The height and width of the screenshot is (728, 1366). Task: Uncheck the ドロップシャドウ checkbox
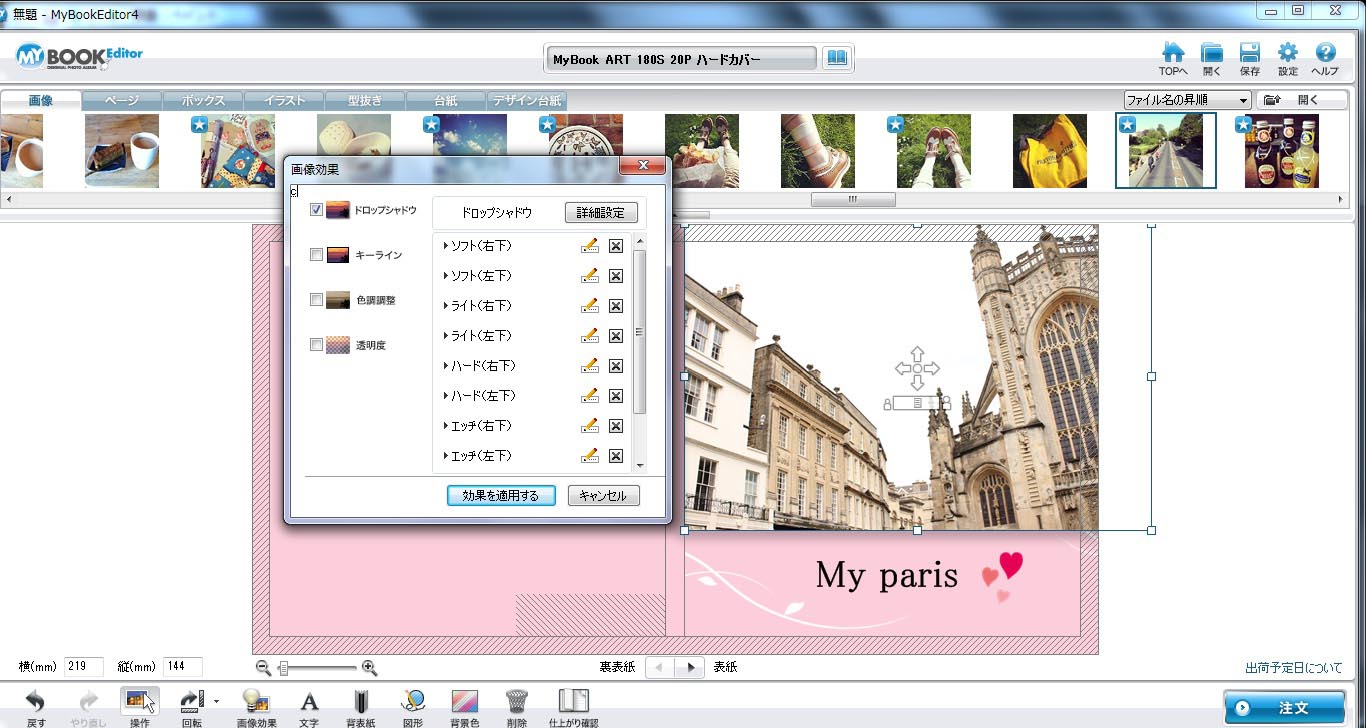point(316,210)
